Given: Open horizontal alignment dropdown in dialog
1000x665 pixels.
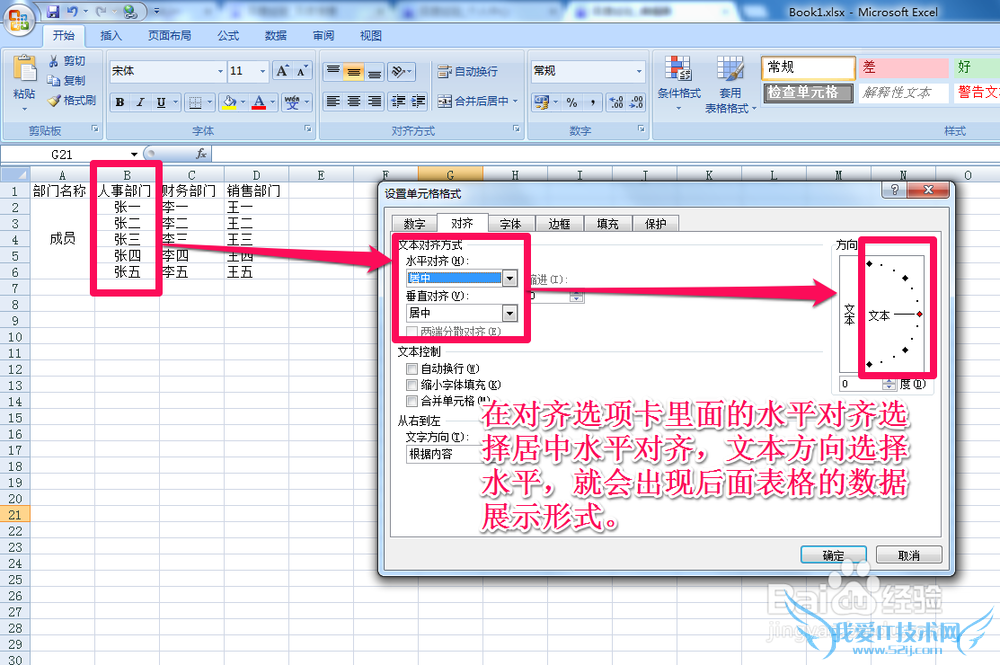Looking at the screenshot, I should click(509, 278).
